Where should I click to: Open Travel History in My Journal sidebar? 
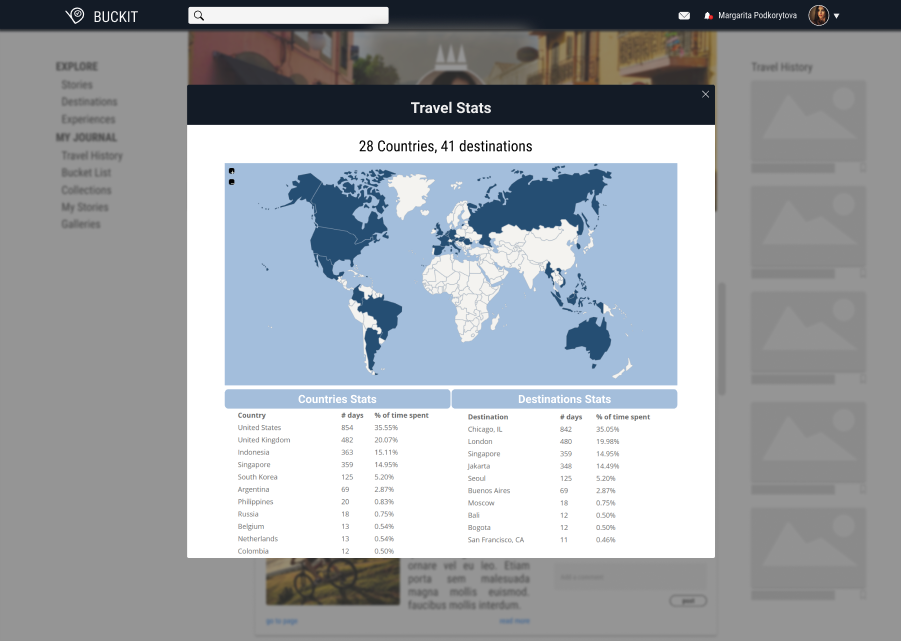point(92,155)
